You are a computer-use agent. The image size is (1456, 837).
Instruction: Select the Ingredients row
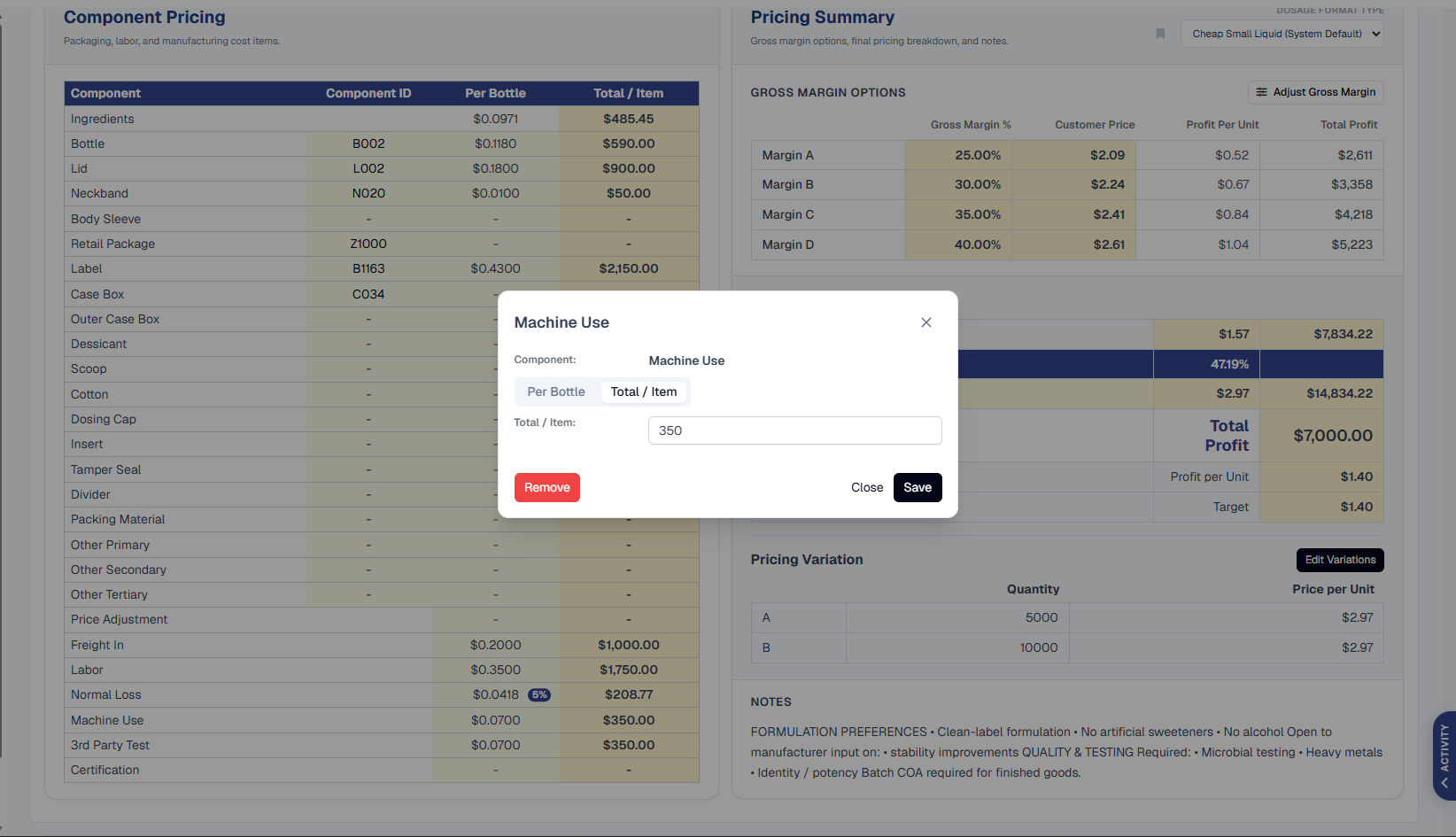[381, 119]
